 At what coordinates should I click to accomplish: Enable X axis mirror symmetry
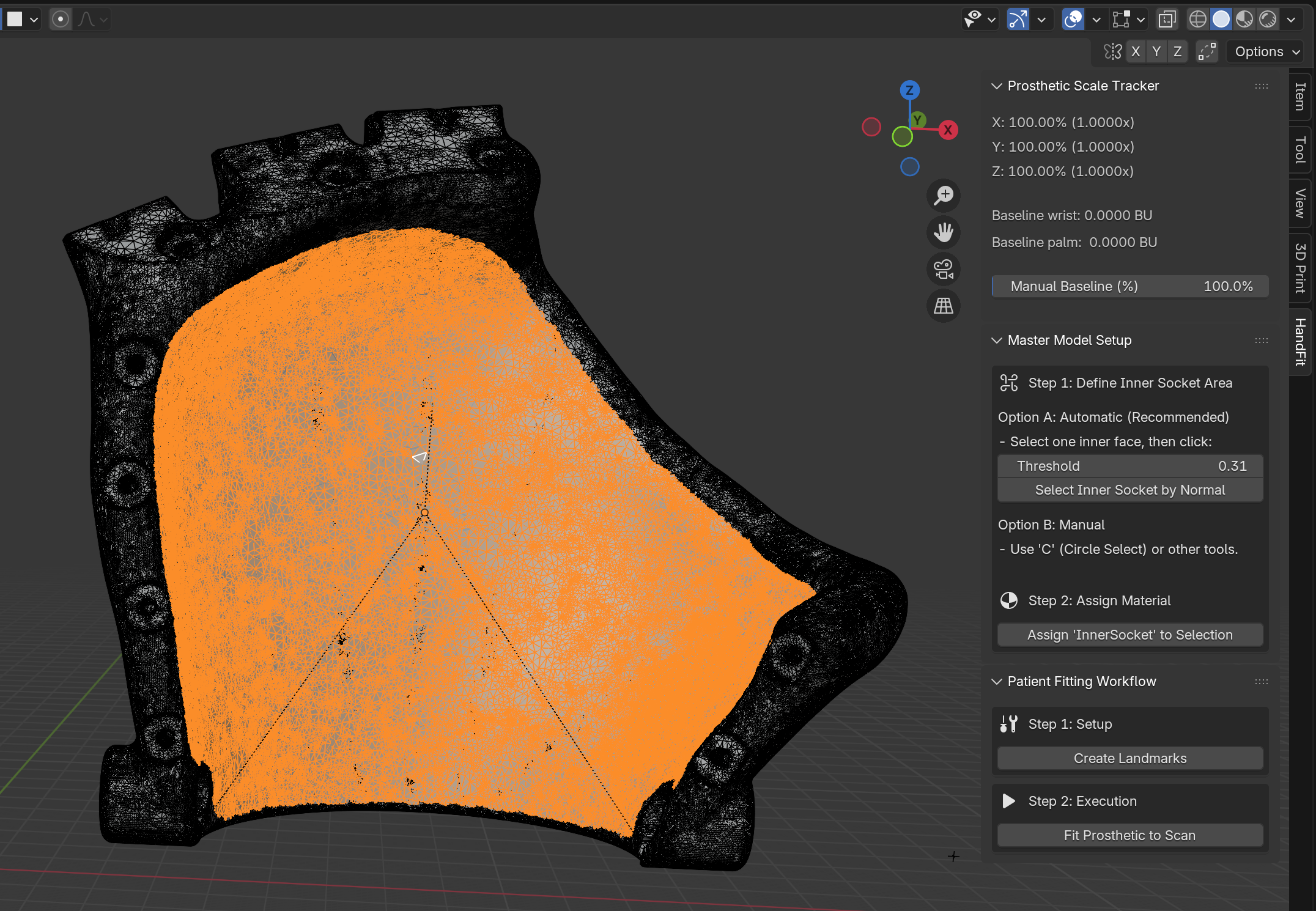(x=1136, y=51)
